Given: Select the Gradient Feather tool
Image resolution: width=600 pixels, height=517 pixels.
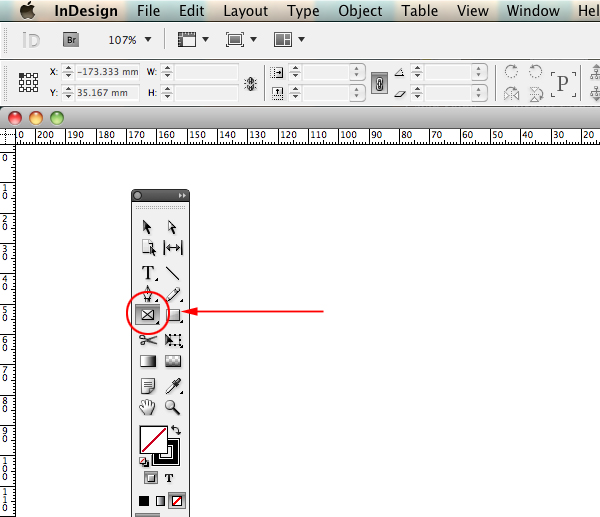Looking at the screenshot, I should tap(173, 361).
